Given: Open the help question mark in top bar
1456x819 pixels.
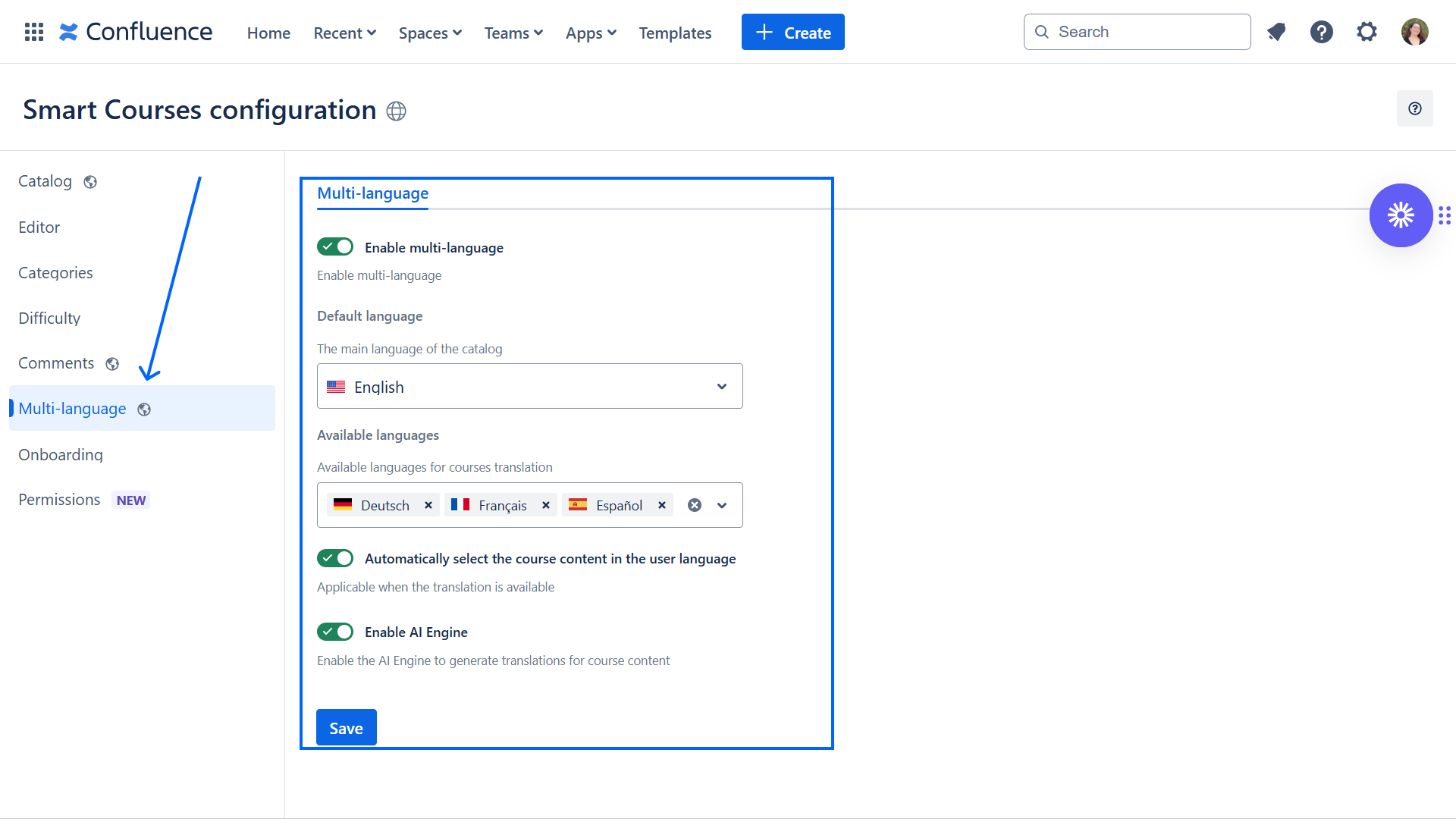Looking at the screenshot, I should point(1322,32).
